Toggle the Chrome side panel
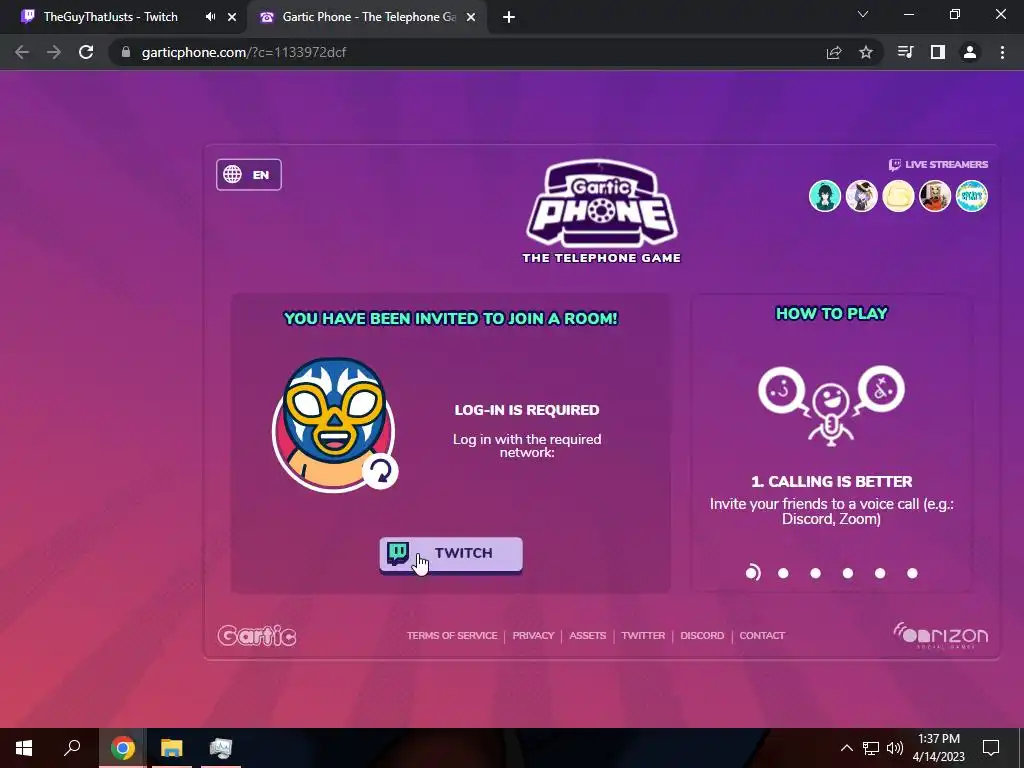This screenshot has width=1024, height=768. point(938,52)
